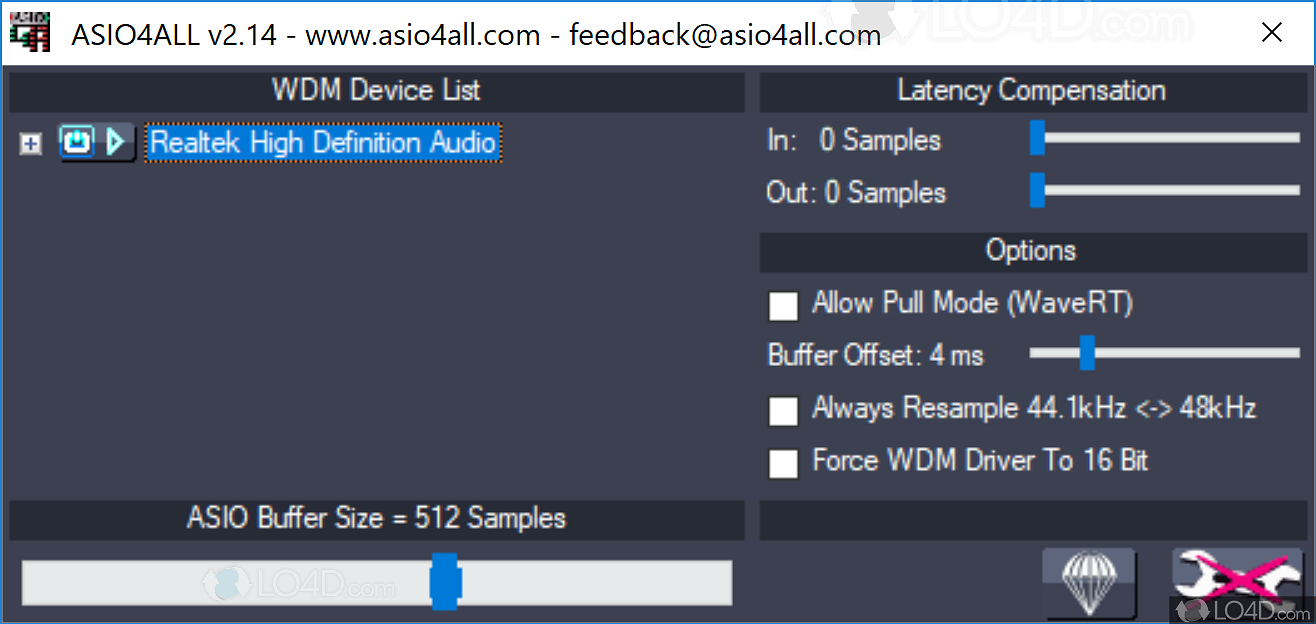Click the ASIO Buffer Size label bar
This screenshot has width=1316, height=624.
pyautogui.click(x=376, y=518)
